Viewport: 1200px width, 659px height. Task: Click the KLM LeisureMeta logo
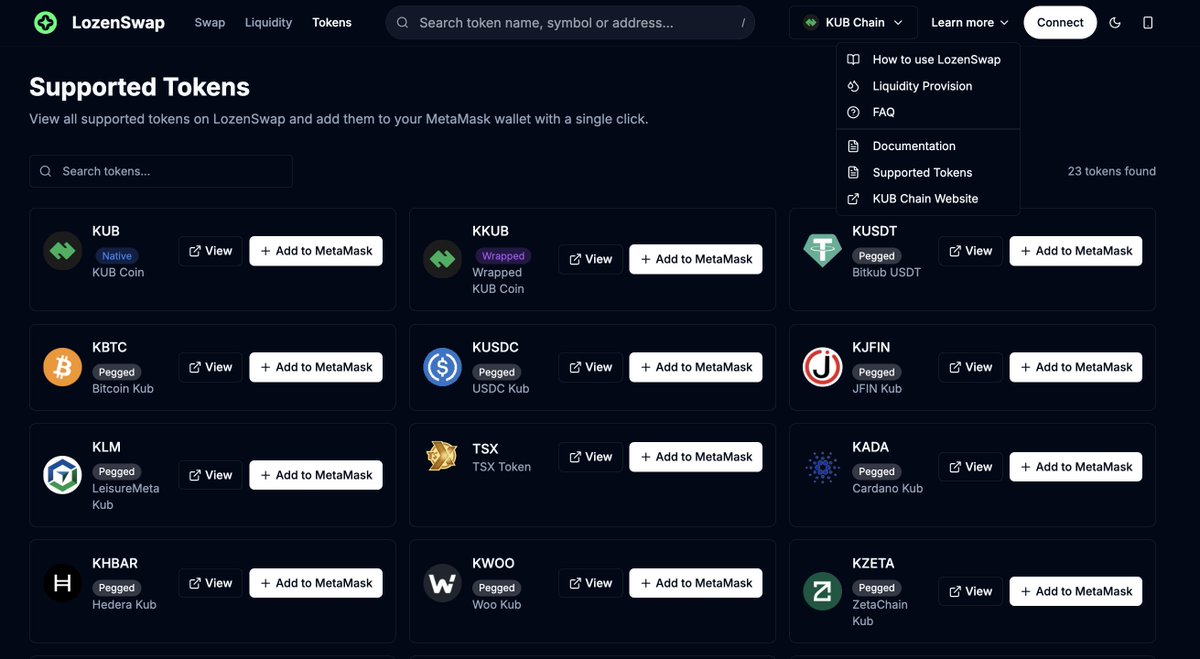coord(63,475)
